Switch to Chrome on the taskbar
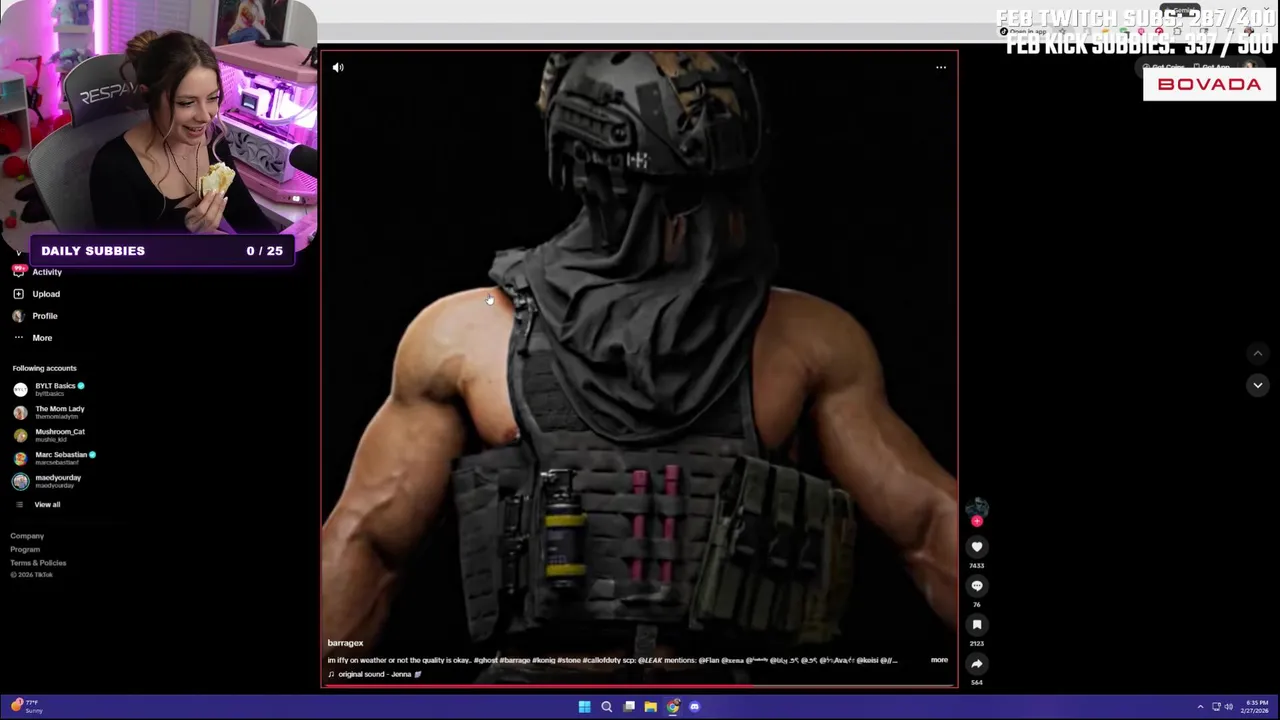Screen dimensions: 1280x720 pos(672,707)
